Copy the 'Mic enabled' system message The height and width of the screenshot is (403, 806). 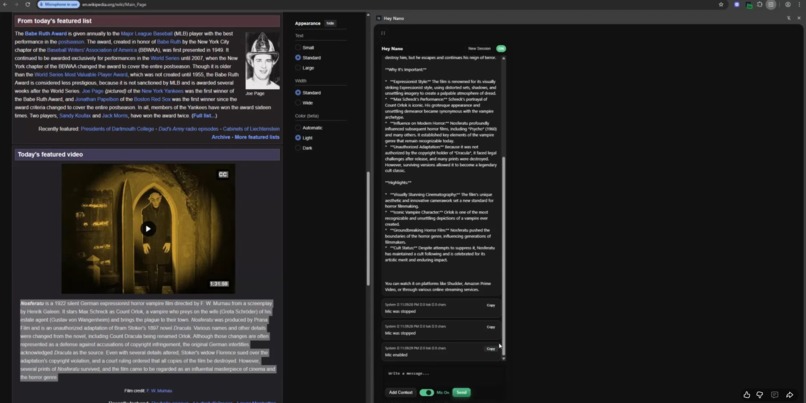(x=491, y=349)
